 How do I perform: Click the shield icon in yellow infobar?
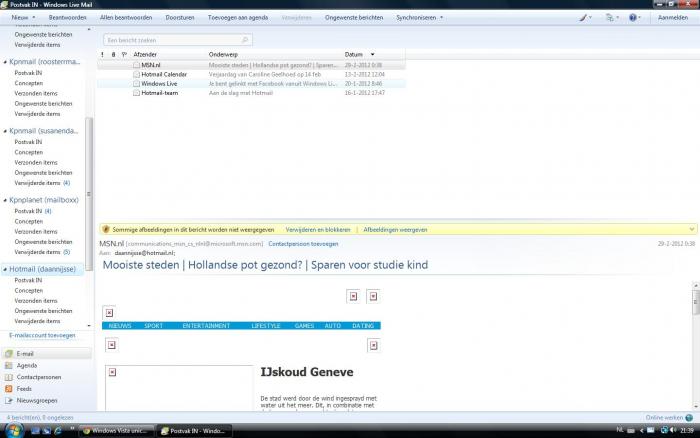point(106,229)
